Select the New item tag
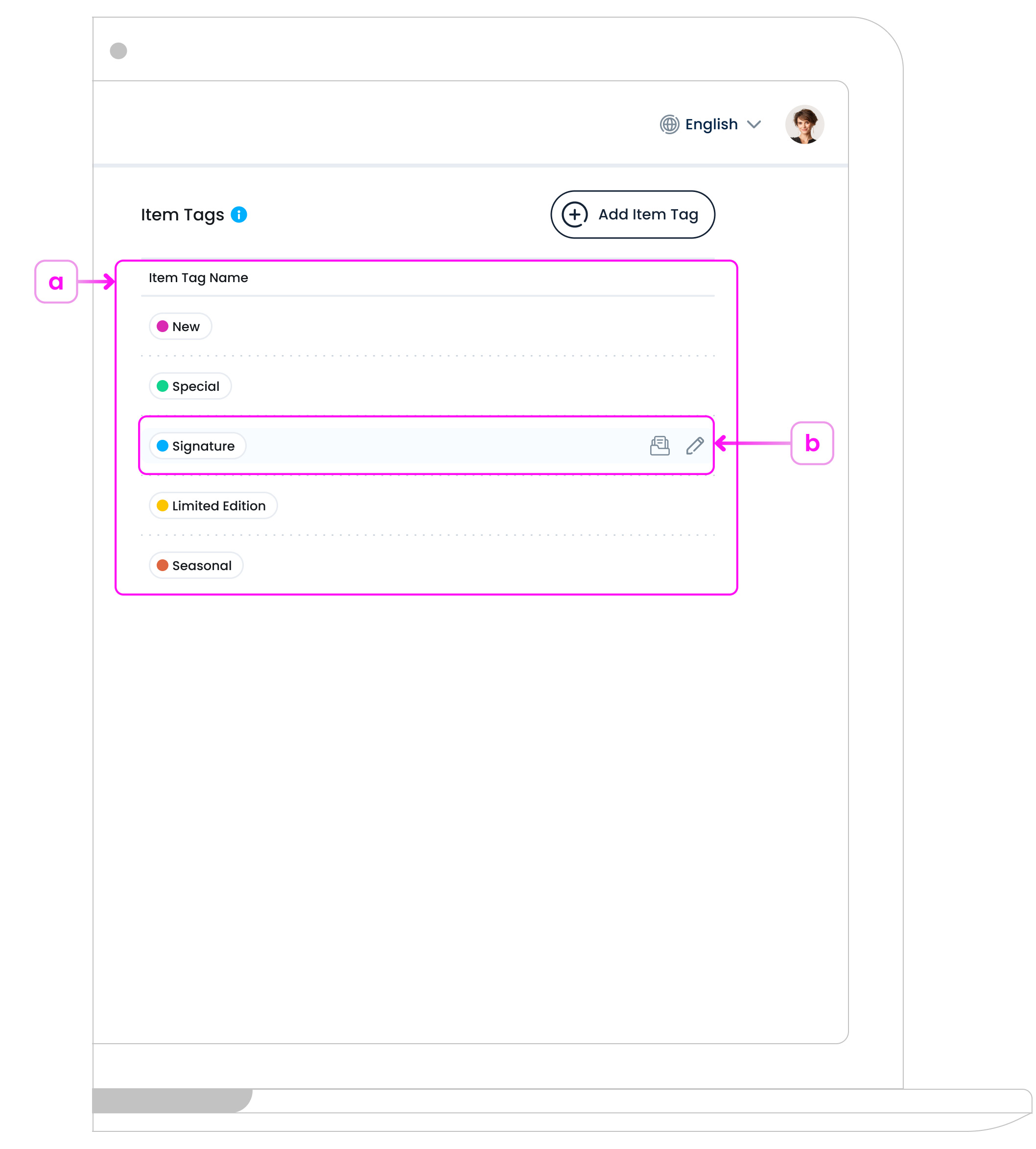 pos(181,326)
